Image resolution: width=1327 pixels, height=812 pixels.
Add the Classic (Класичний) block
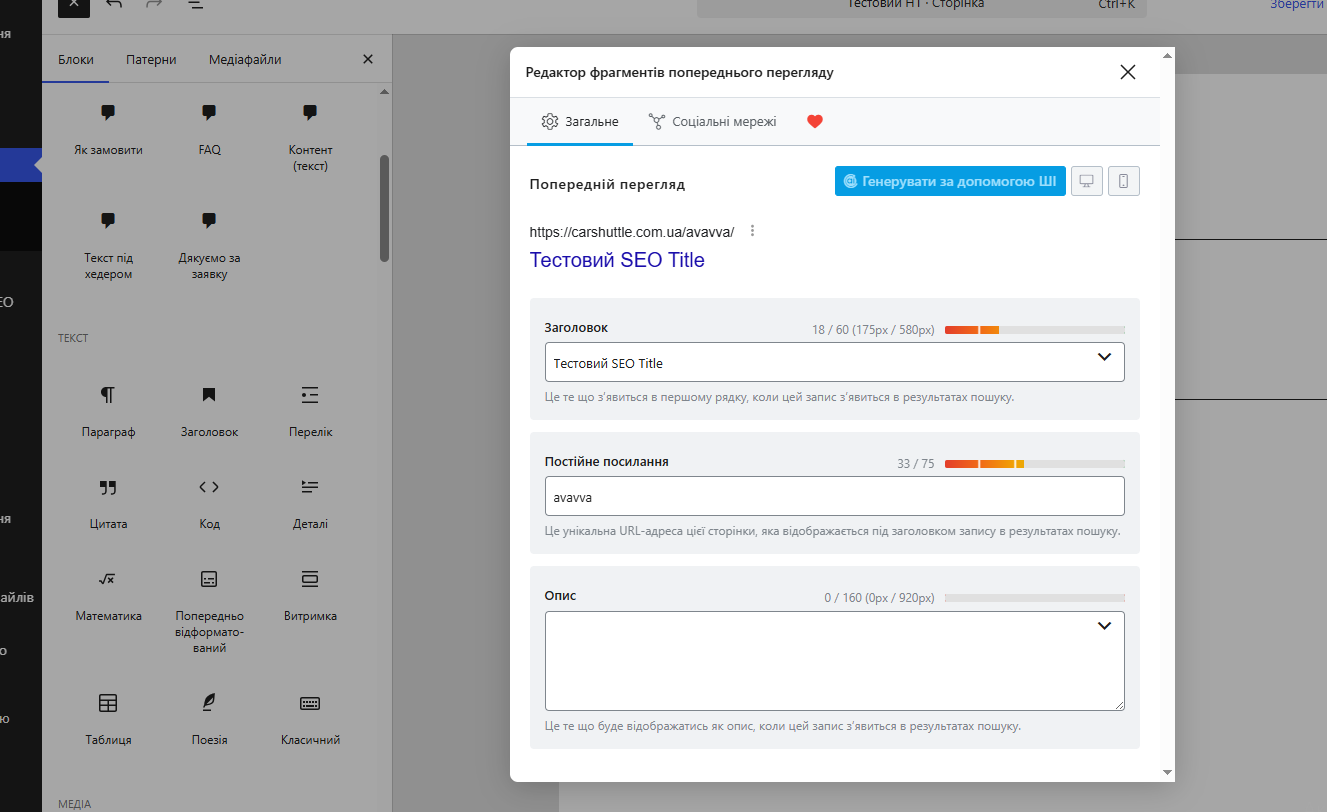coord(310,719)
